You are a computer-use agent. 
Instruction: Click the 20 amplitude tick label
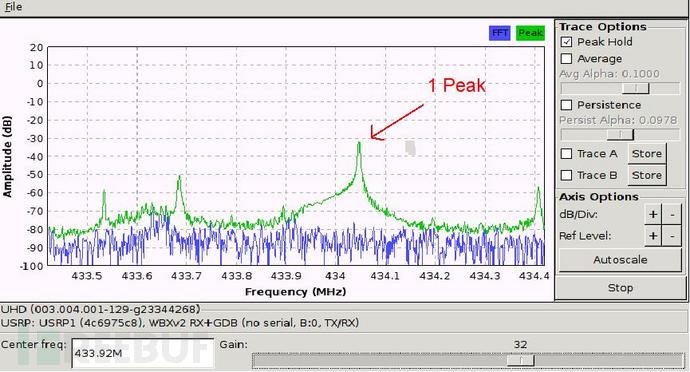[37, 47]
